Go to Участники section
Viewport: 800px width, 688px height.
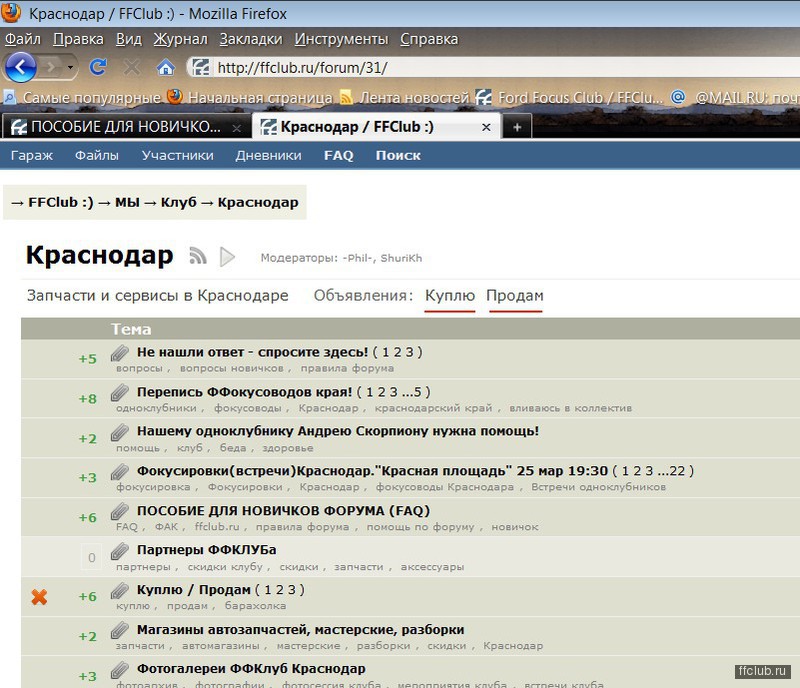(x=178, y=155)
